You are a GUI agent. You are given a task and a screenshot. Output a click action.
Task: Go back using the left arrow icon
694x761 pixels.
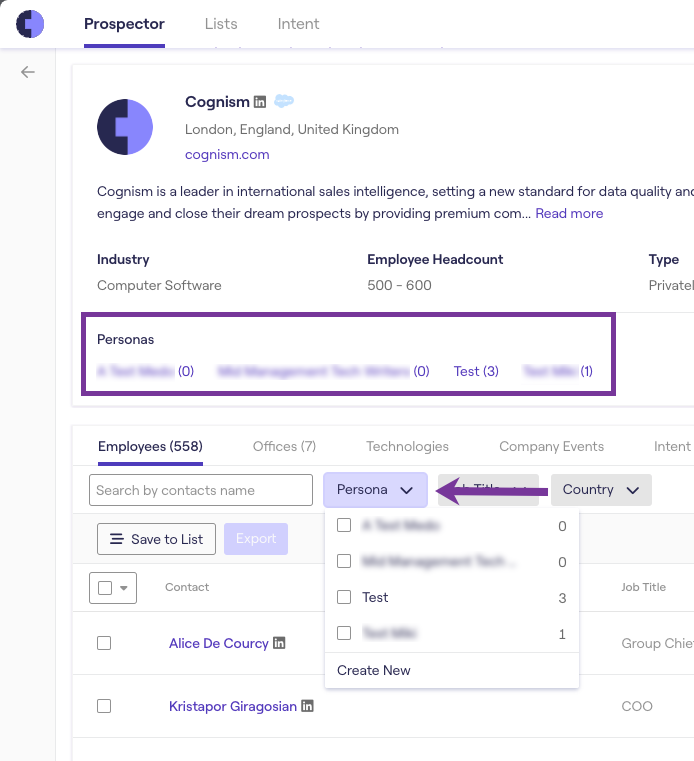pos(28,72)
